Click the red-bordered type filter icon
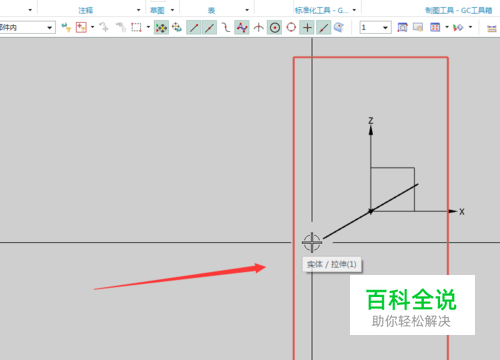This screenshot has width=500, height=360. tap(81, 27)
